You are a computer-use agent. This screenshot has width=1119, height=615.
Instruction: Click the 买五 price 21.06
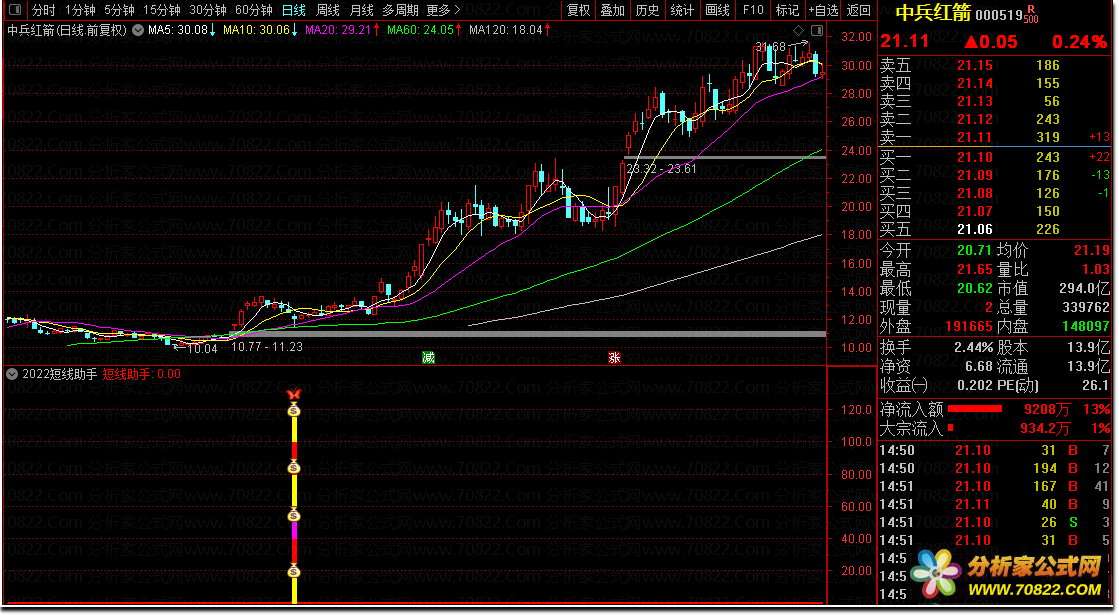(x=975, y=229)
